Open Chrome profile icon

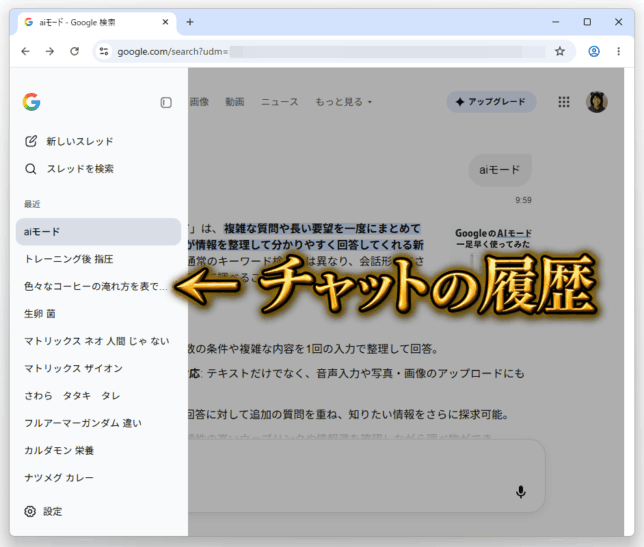pyautogui.click(x=594, y=51)
